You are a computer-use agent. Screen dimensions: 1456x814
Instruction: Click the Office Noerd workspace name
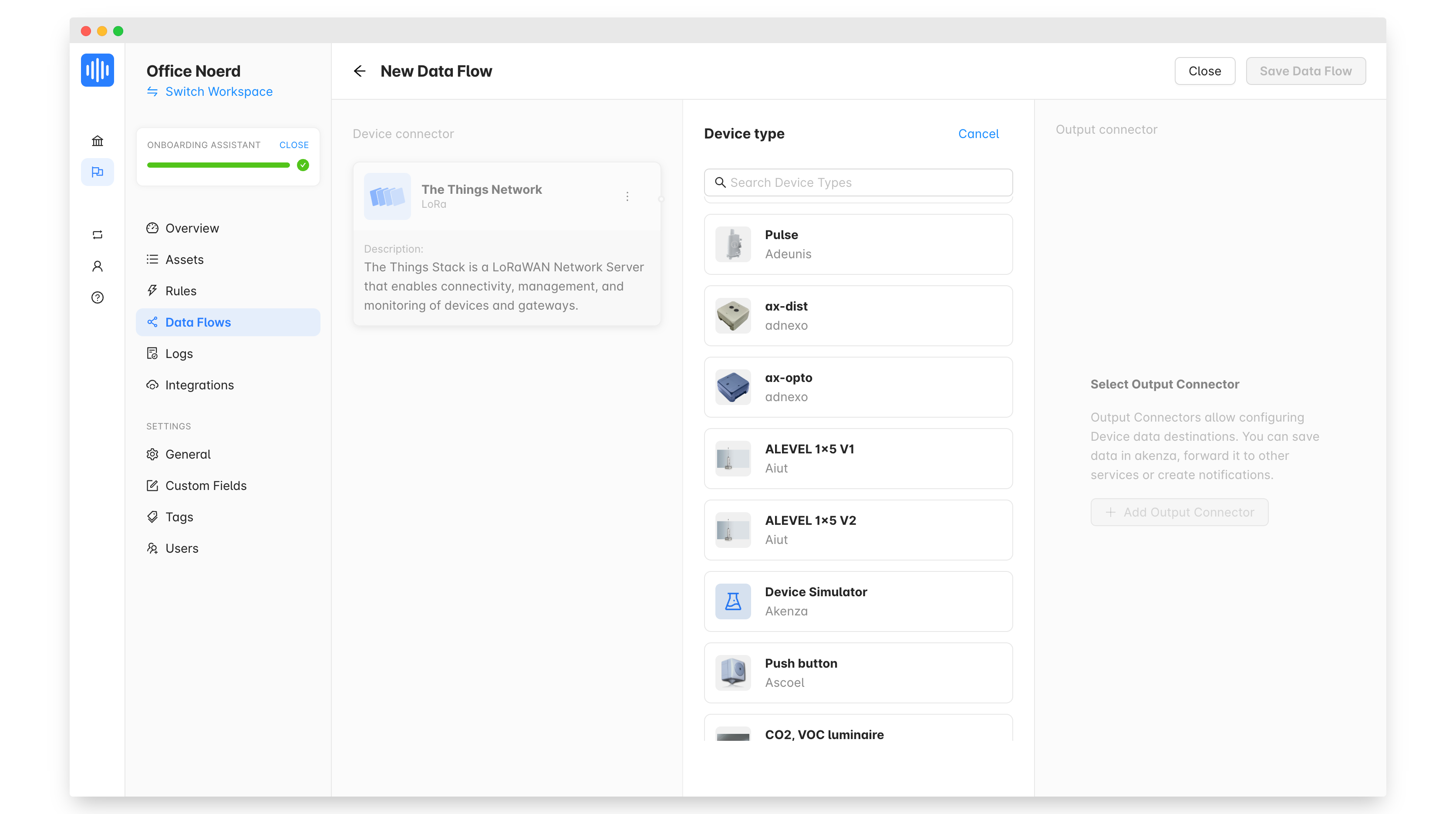point(193,71)
